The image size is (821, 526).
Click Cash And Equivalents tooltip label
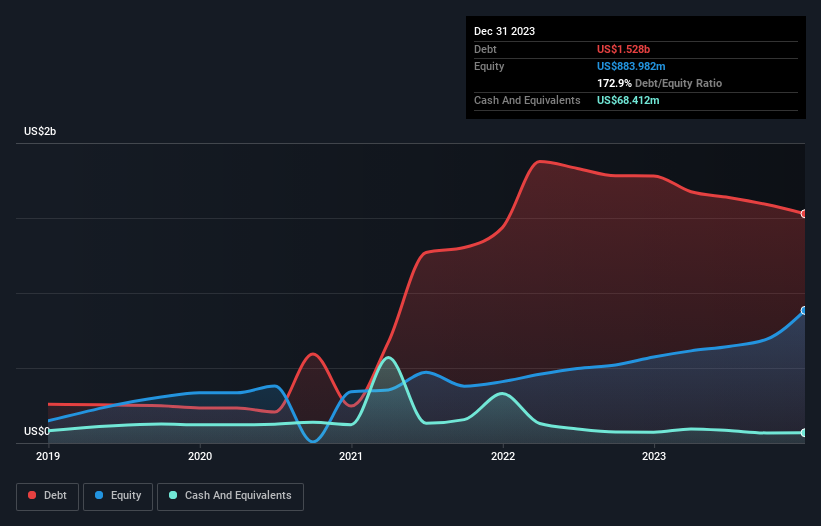(x=527, y=100)
